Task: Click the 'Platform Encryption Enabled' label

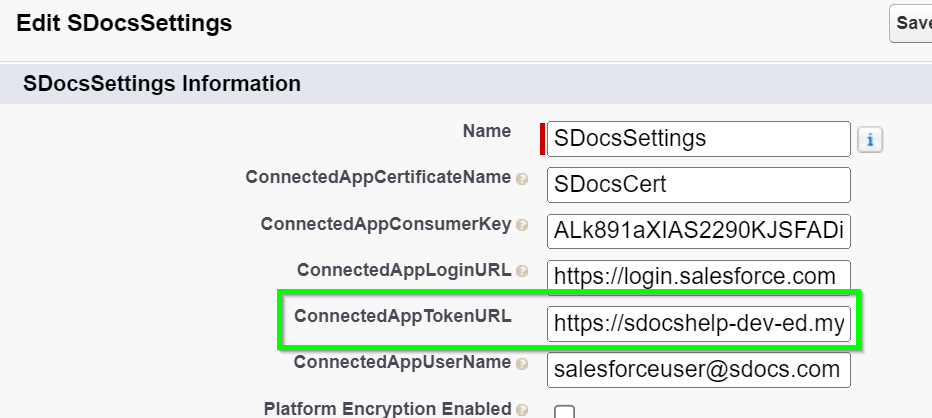Action: pos(388,409)
